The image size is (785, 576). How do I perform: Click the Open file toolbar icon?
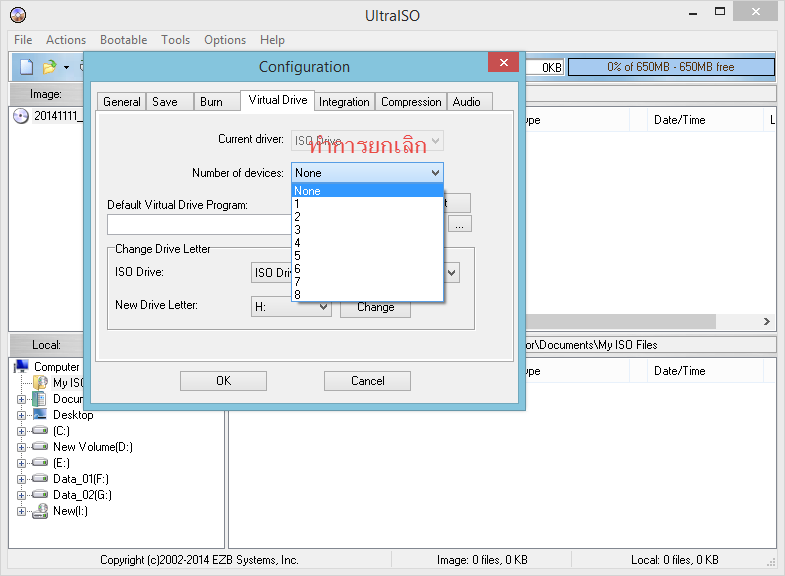[50, 67]
